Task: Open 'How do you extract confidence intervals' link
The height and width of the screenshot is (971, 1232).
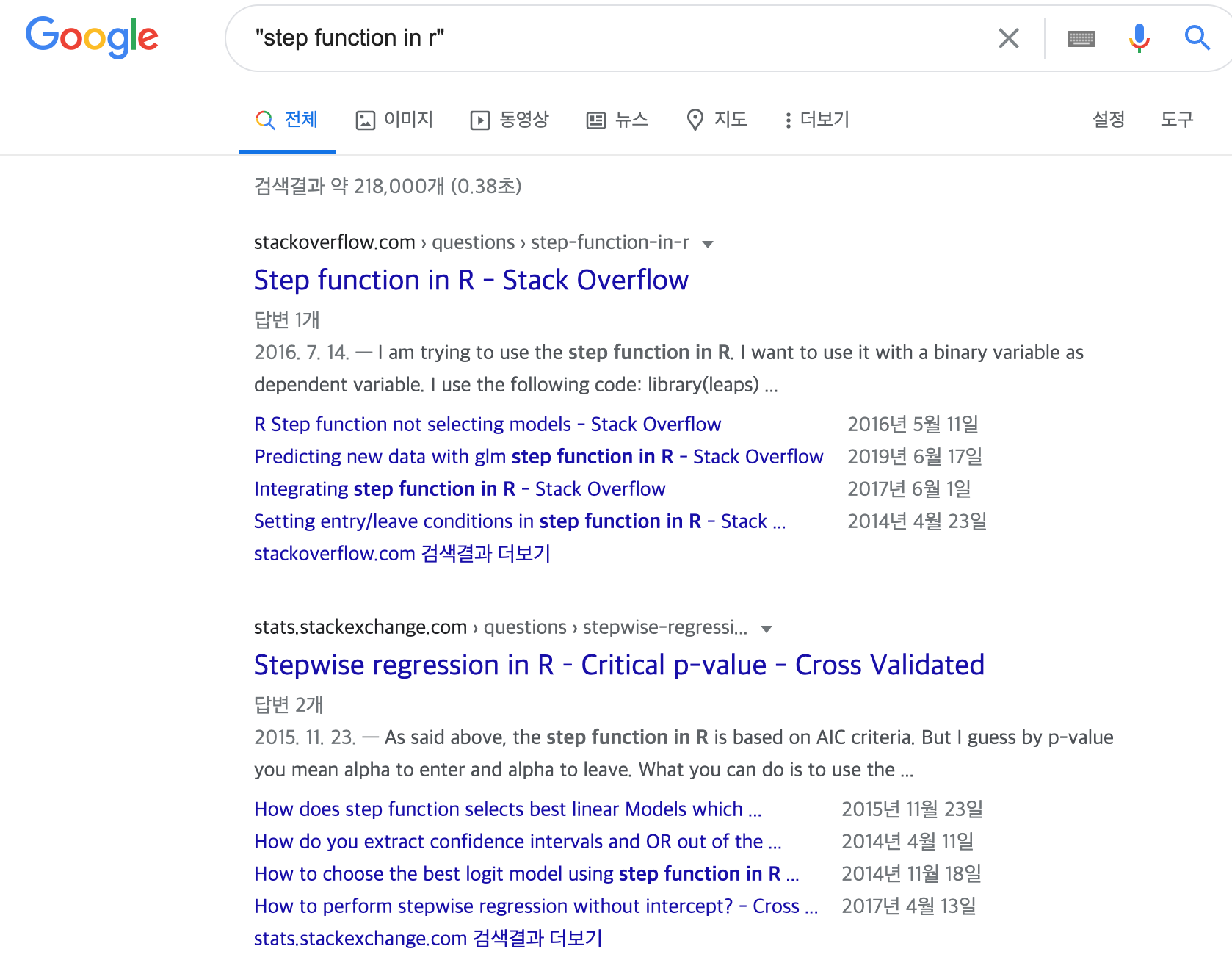Action: pos(518,842)
